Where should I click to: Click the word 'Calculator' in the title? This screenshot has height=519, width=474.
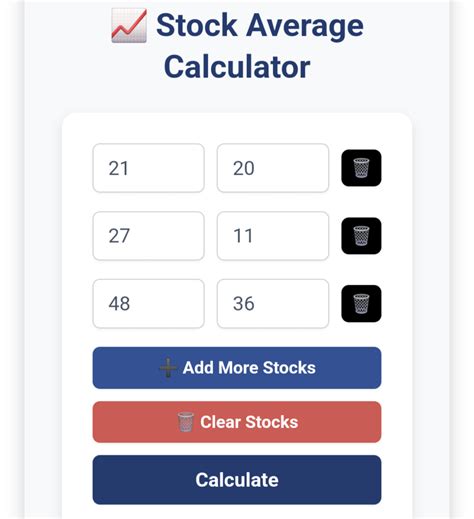point(237,67)
